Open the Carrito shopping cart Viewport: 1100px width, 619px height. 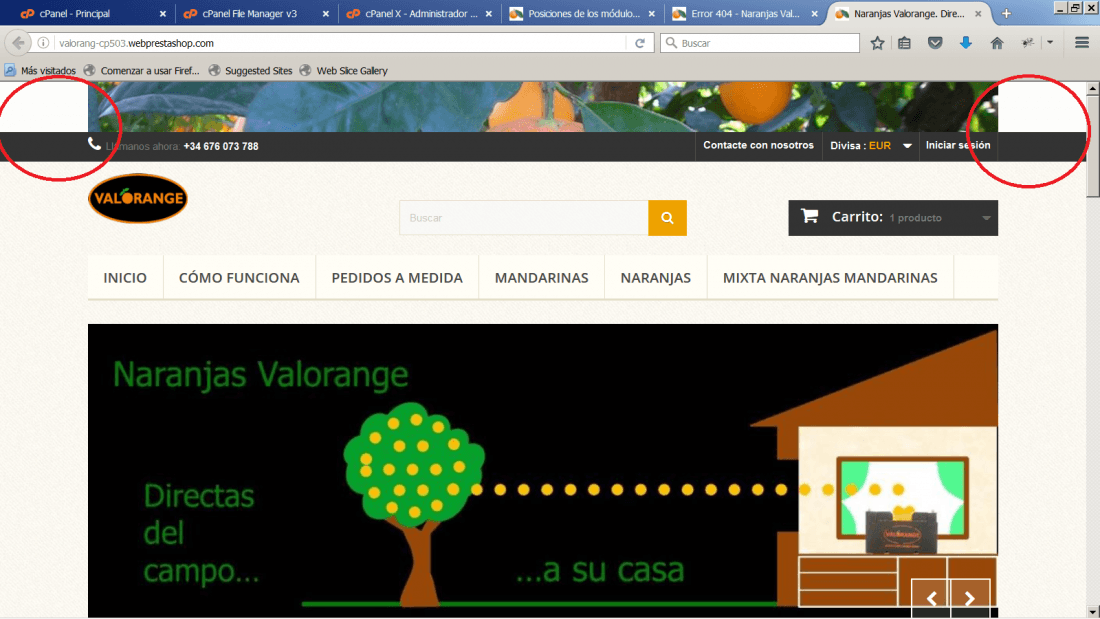click(893, 218)
